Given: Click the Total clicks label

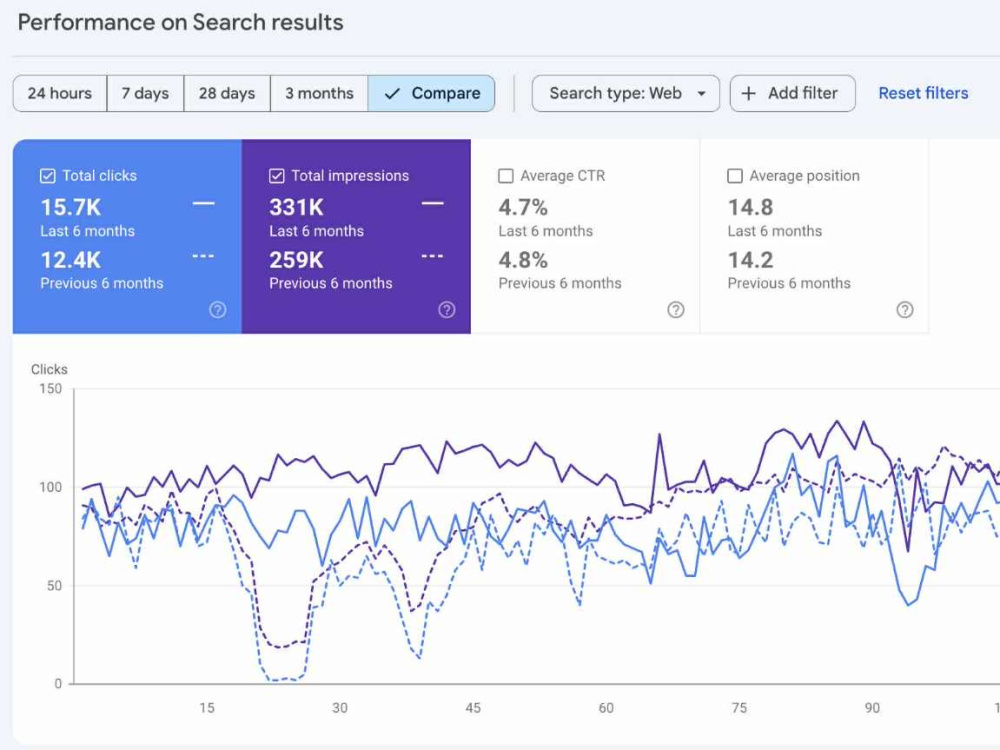Looking at the screenshot, I should pos(99,176).
